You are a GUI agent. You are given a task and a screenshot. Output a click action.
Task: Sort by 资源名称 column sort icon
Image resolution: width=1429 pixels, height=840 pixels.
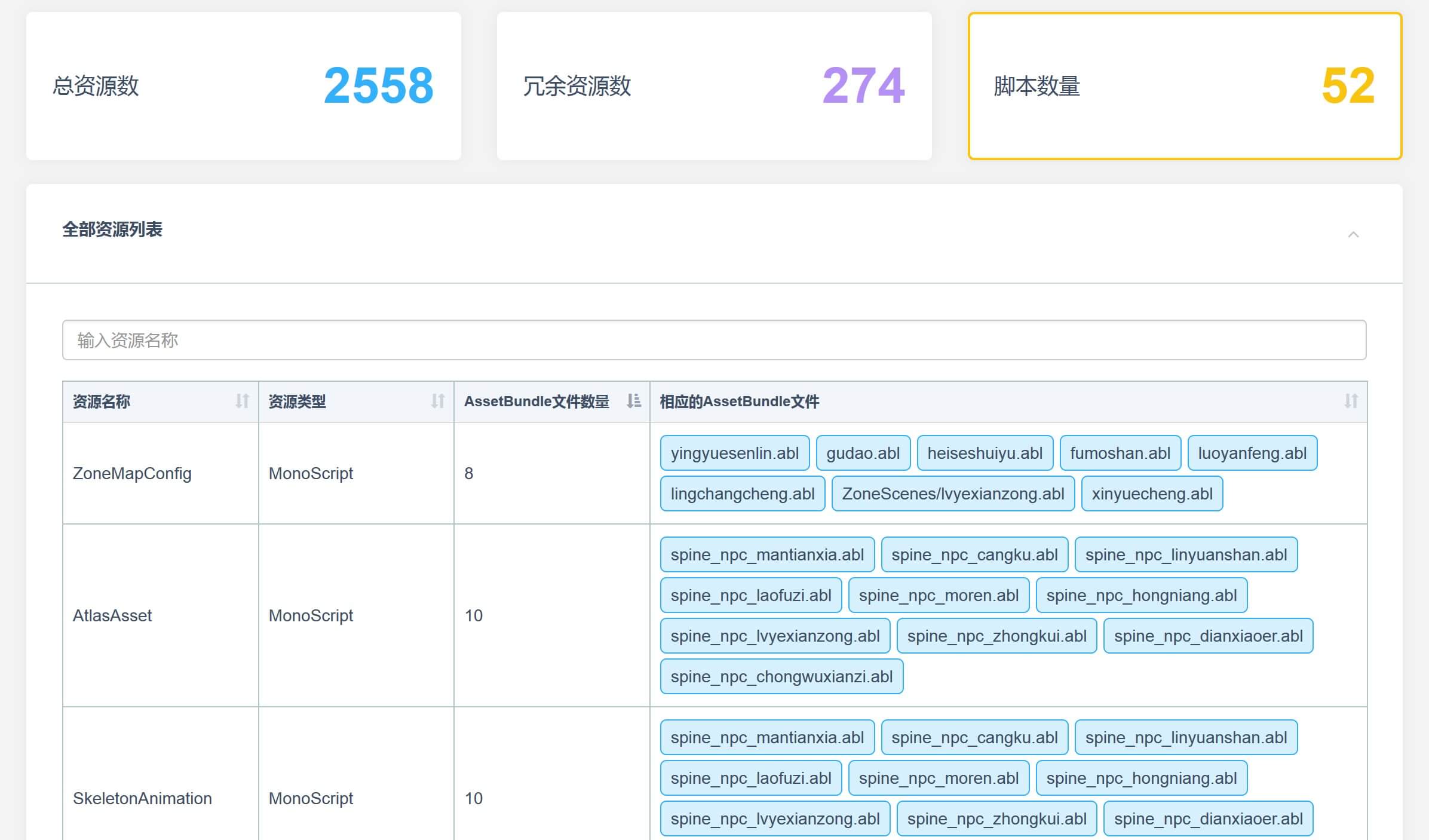[x=242, y=401]
